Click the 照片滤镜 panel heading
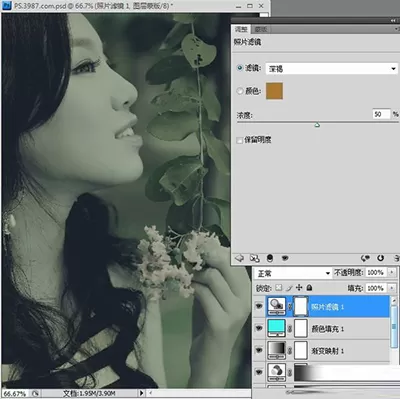The image size is (400, 399). pos(247,42)
